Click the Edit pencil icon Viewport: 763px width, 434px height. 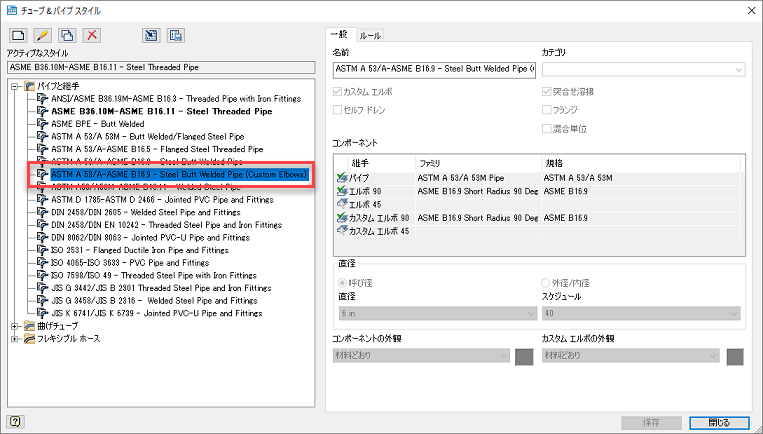(x=42, y=35)
